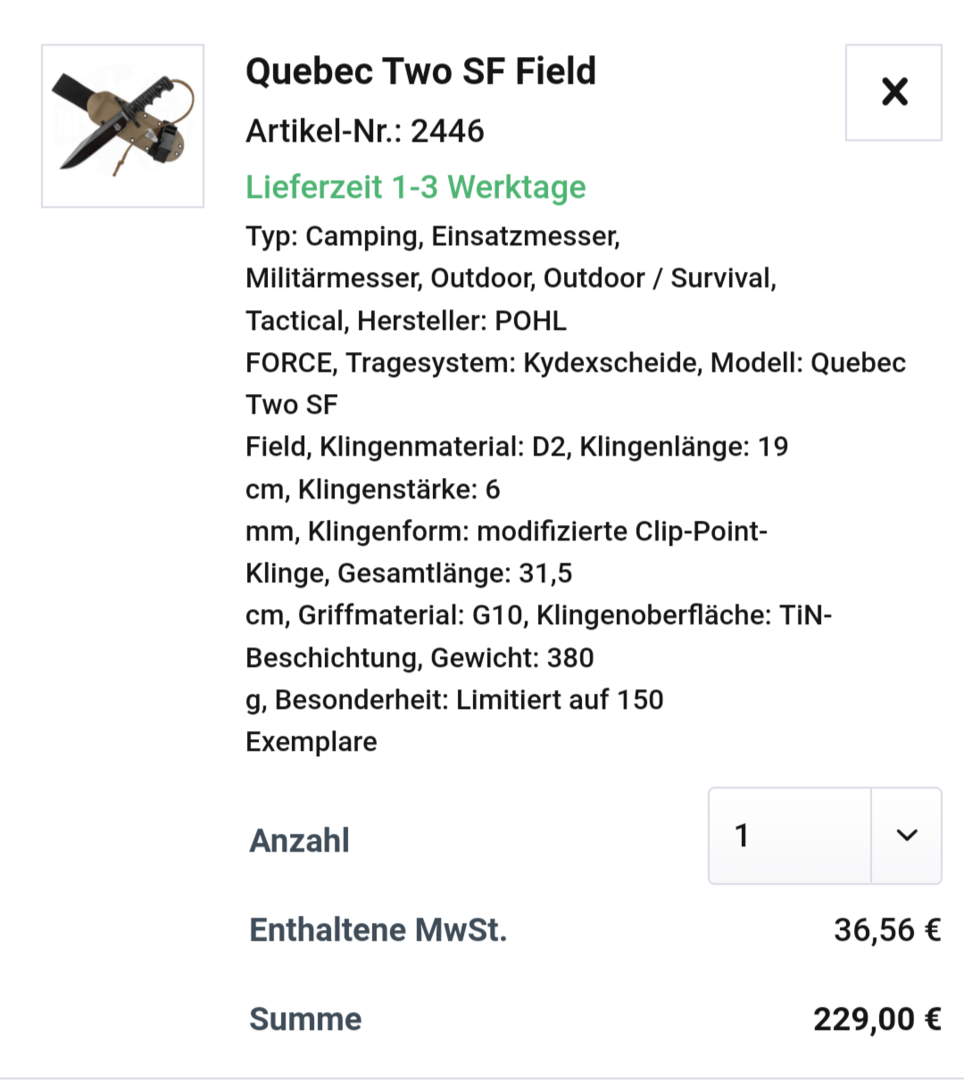
Task: Open the Quebec Two SF Field knife thumbnail
Action: click(x=122, y=126)
